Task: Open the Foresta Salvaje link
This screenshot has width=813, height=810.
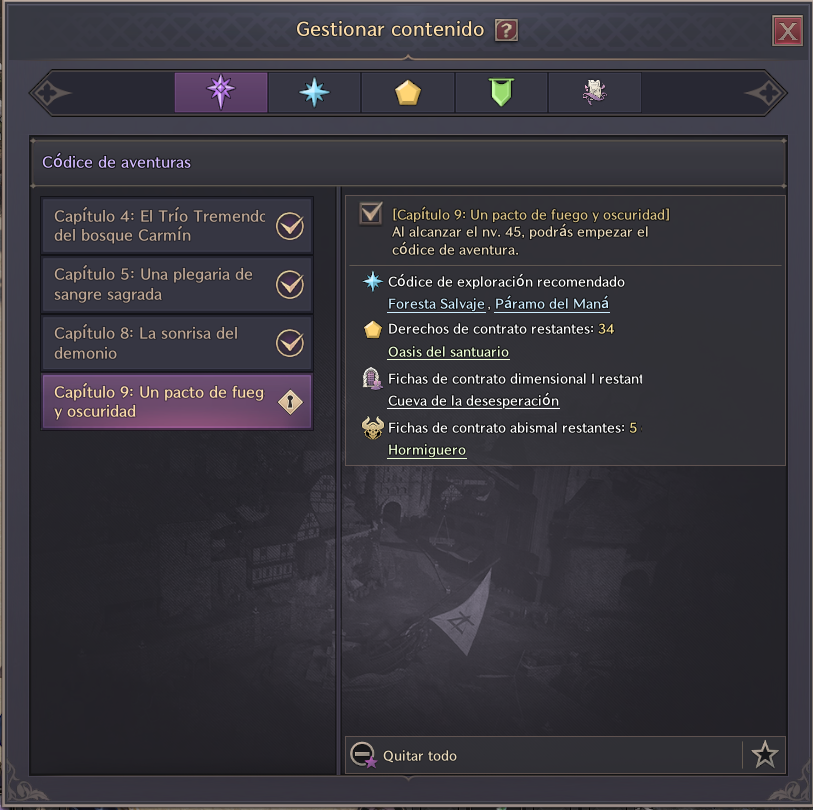Action: 436,304
